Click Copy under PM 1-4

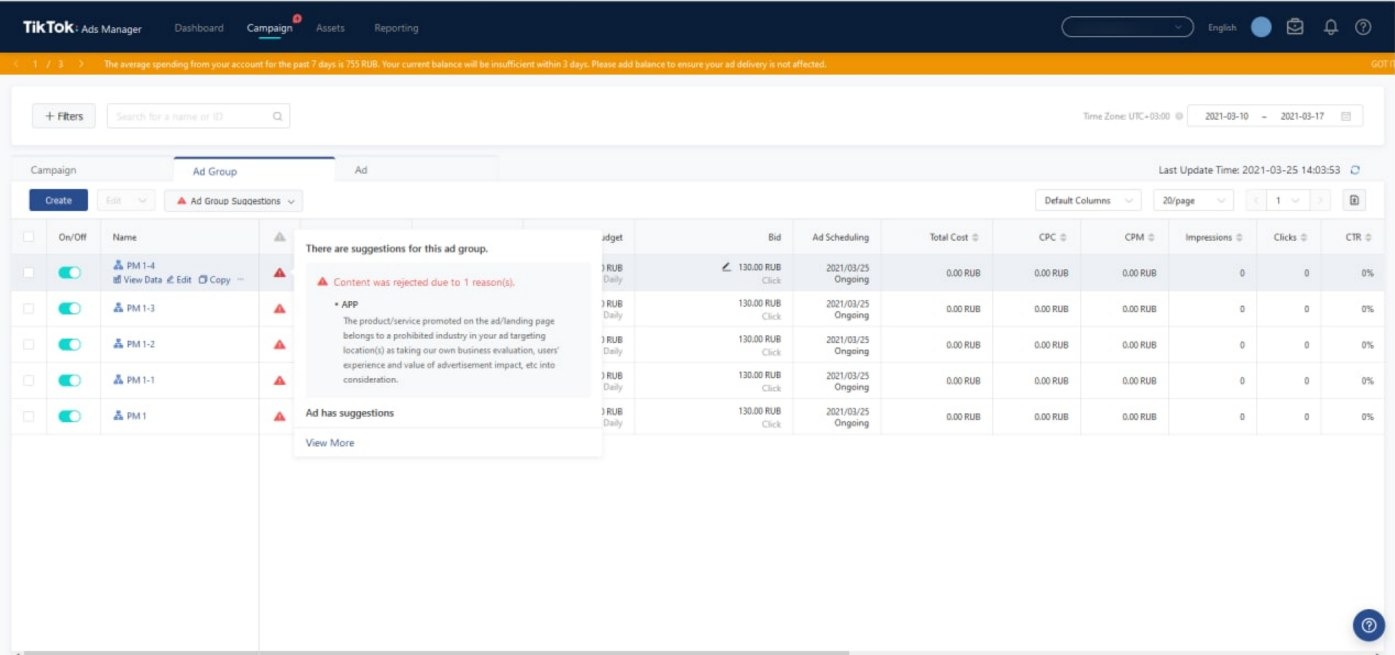tap(214, 280)
